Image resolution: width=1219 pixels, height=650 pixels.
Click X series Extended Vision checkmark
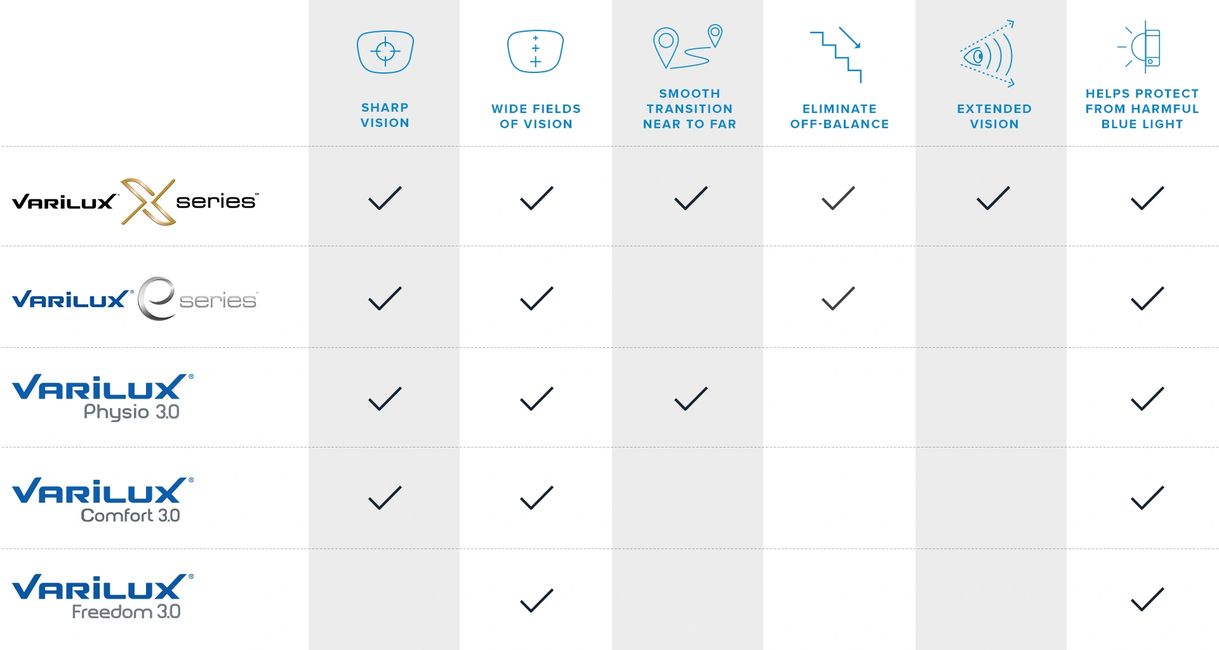[992, 198]
